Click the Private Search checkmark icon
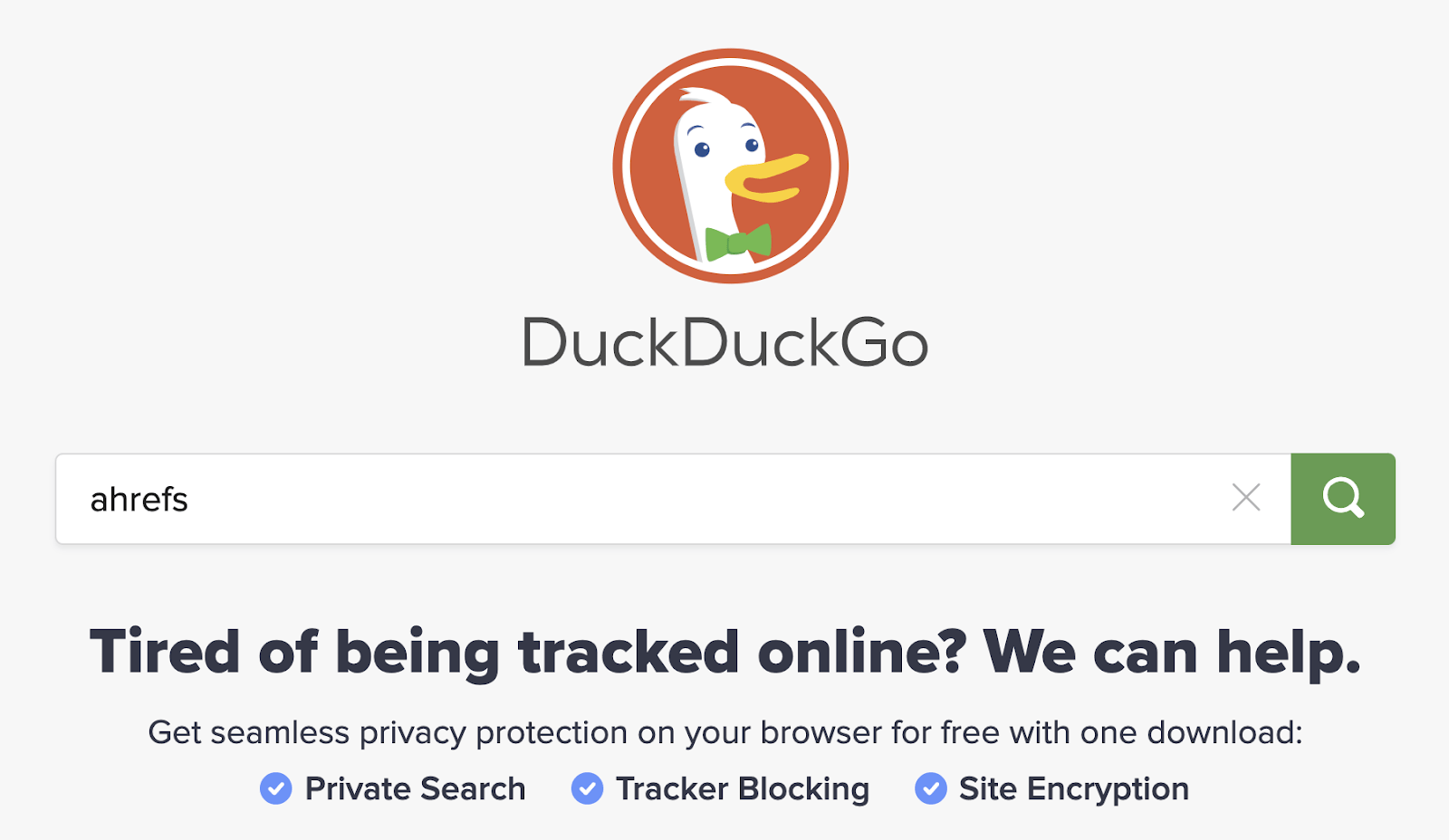Viewport: 1449px width, 840px height. 276,788
